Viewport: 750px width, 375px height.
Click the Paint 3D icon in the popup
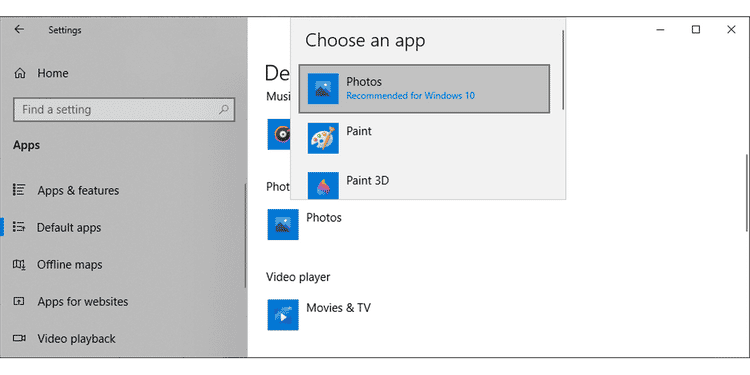tap(323, 185)
